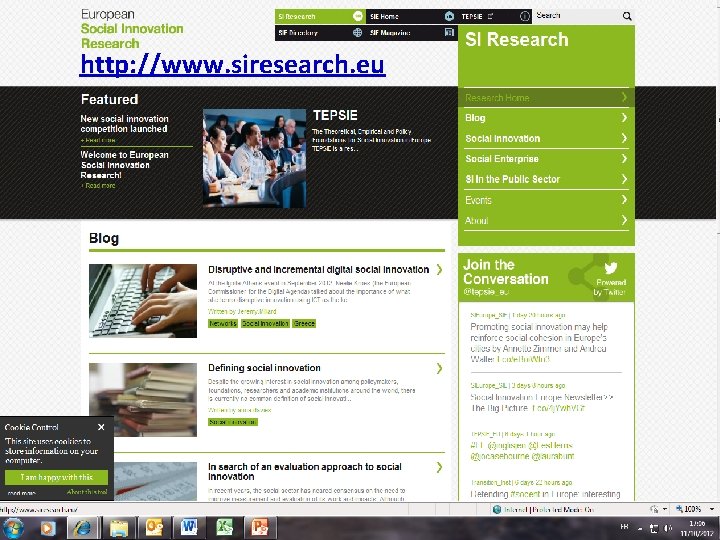The width and height of the screenshot is (720, 540).
Task: Click the SIE Home round icon
Action: coord(450,17)
